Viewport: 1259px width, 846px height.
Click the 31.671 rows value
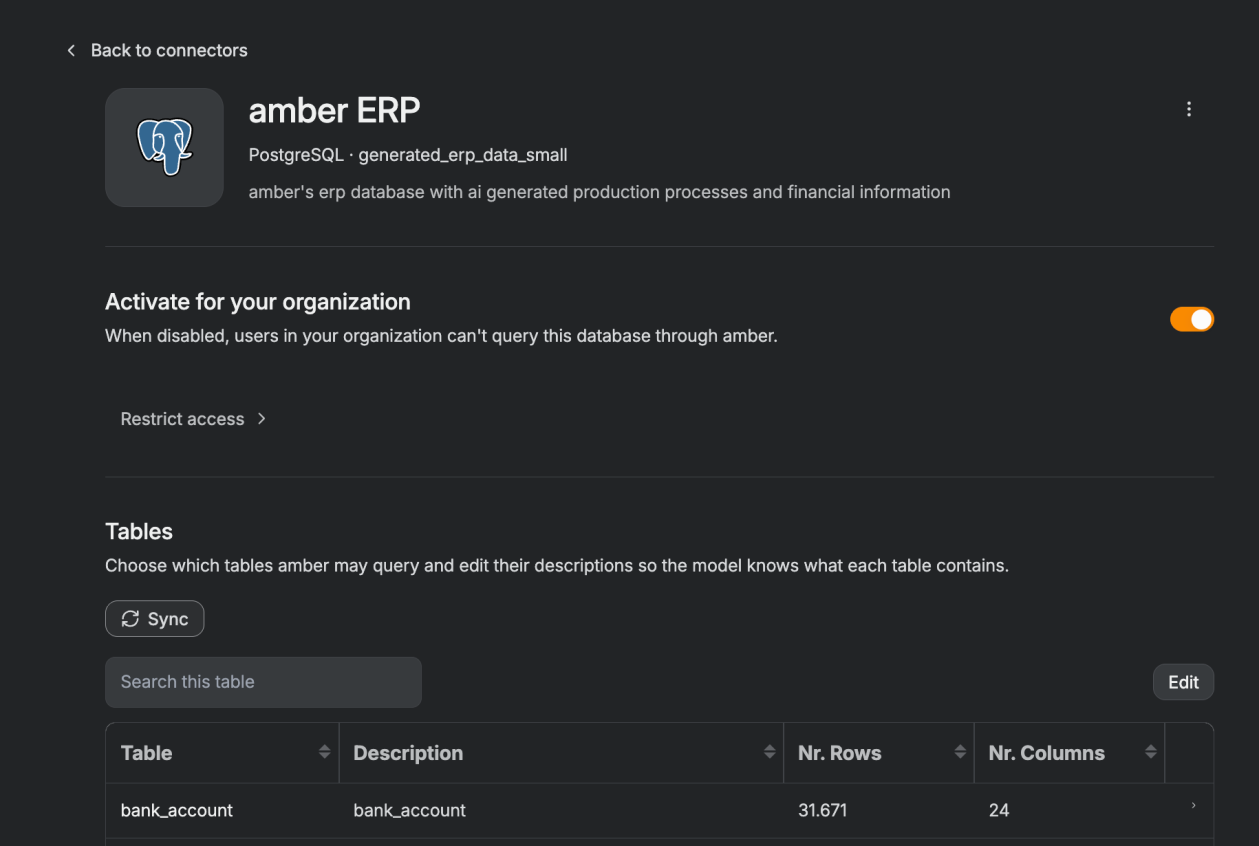[x=822, y=811]
